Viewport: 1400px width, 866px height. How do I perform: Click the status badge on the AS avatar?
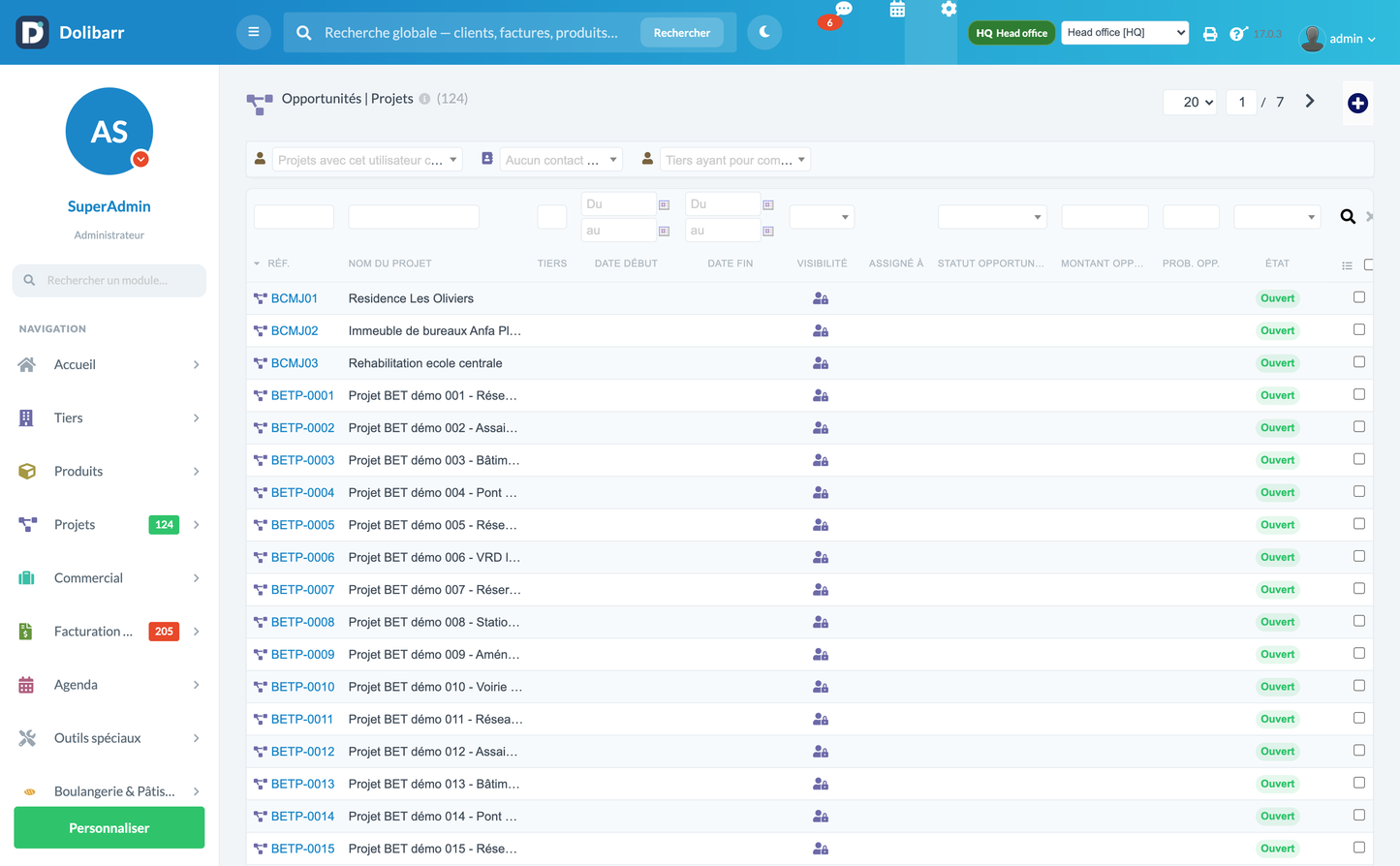[x=141, y=159]
